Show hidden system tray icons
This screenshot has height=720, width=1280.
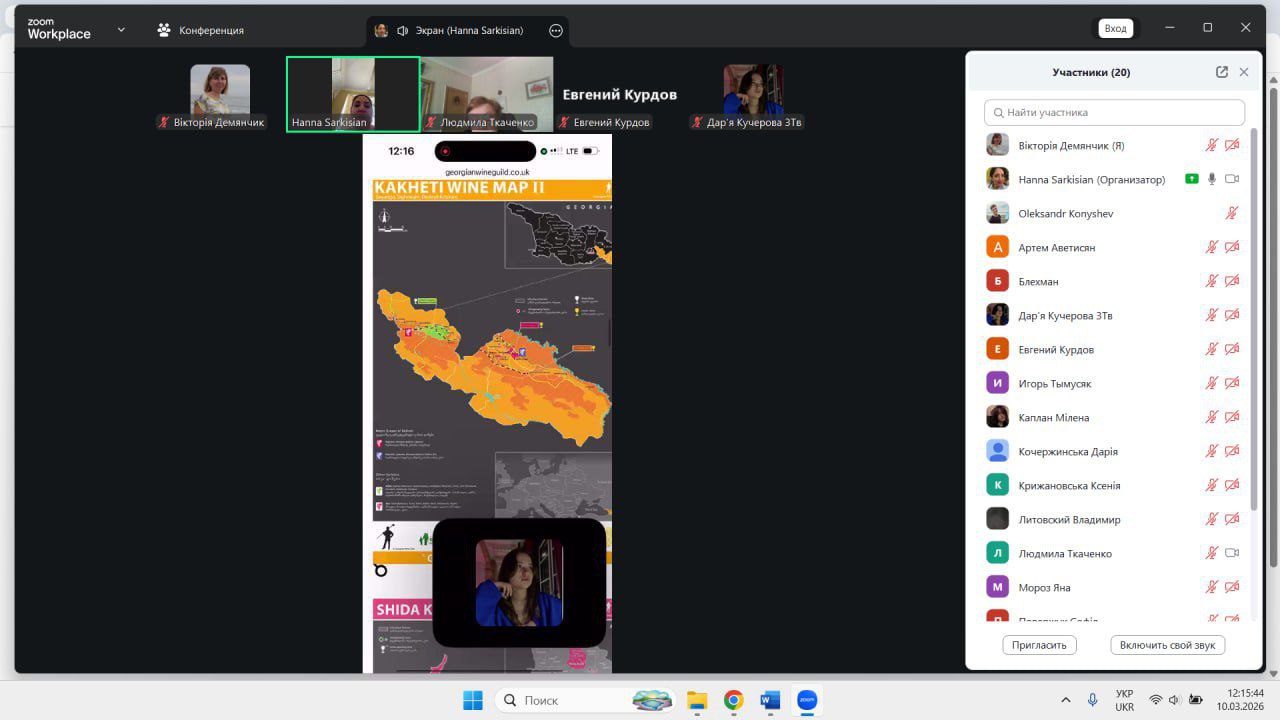point(1065,700)
